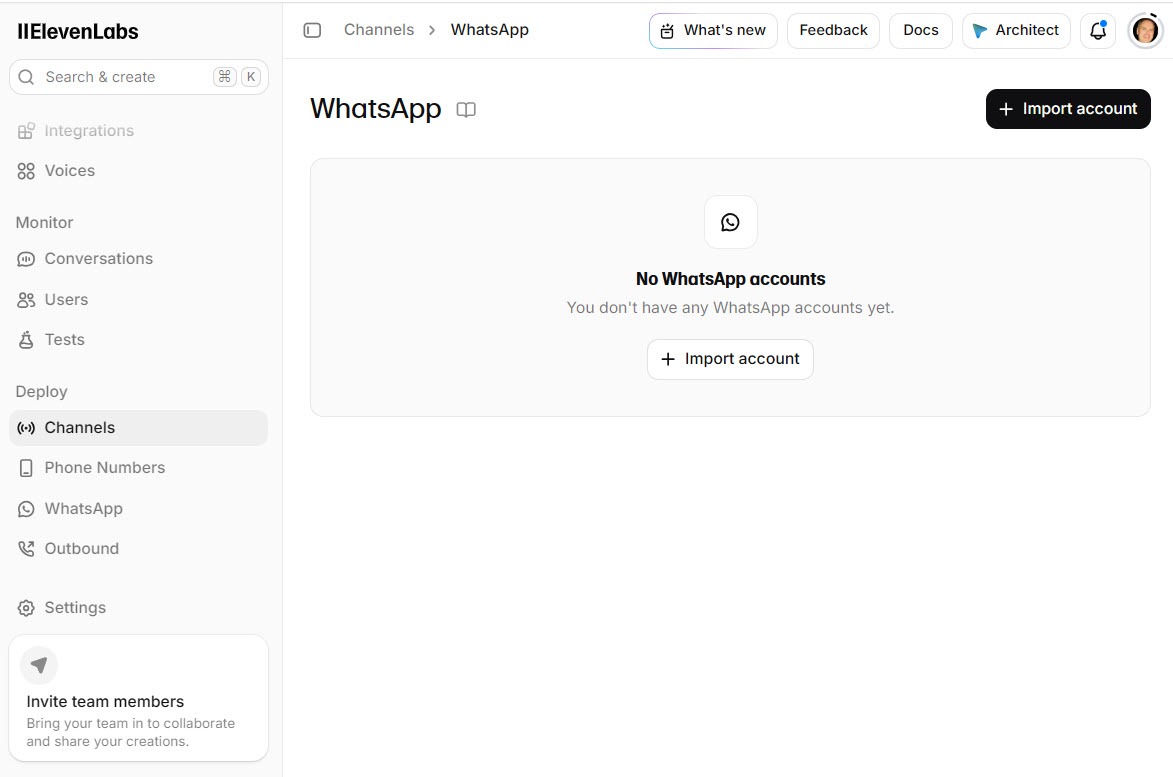Click the K key shortcut badge

[251, 76]
